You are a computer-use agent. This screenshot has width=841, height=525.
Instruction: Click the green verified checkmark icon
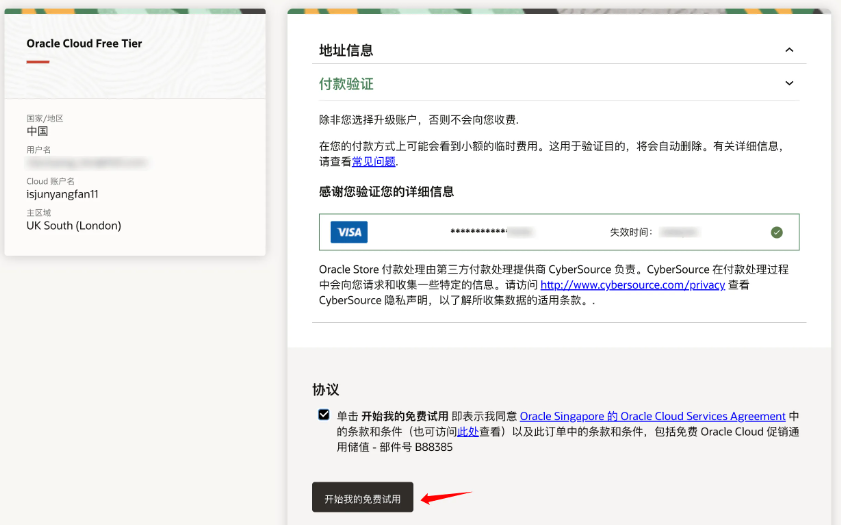point(776,232)
